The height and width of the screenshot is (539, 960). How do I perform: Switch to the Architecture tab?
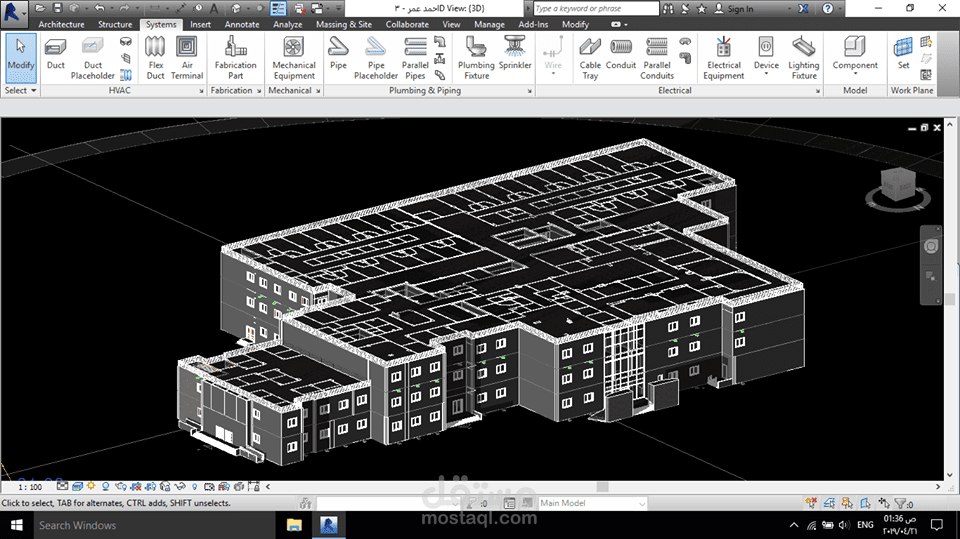(x=61, y=24)
